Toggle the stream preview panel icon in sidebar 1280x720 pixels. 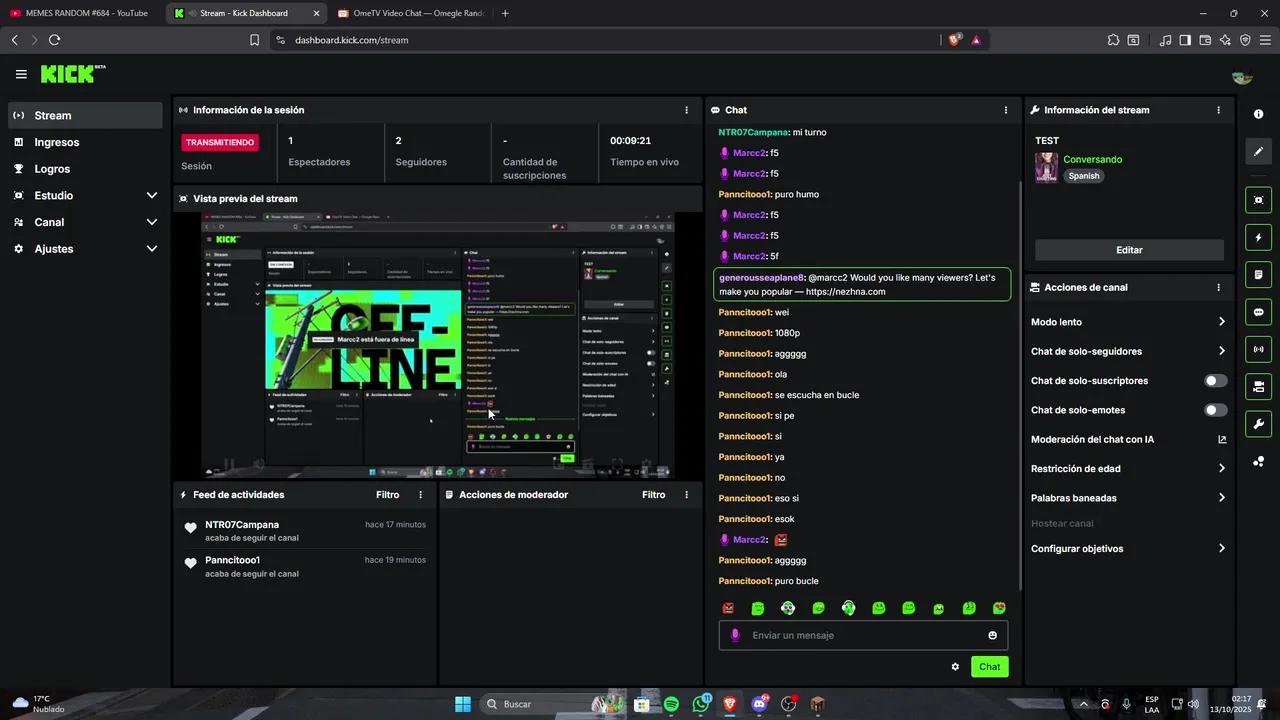(x=1258, y=200)
